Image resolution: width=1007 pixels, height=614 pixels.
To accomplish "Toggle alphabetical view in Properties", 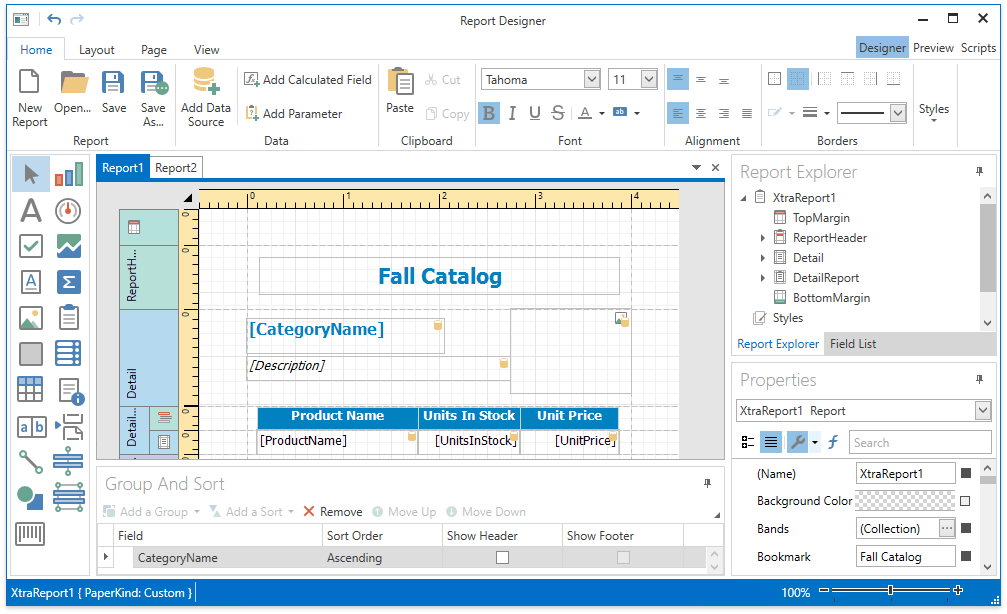I will pyautogui.click(x=771, y=442).
